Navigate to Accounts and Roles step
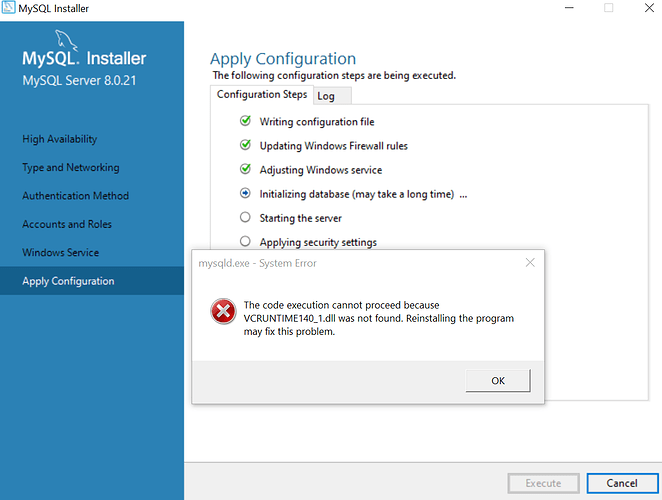Screen dimensions: 662x500 click(67, 225)
